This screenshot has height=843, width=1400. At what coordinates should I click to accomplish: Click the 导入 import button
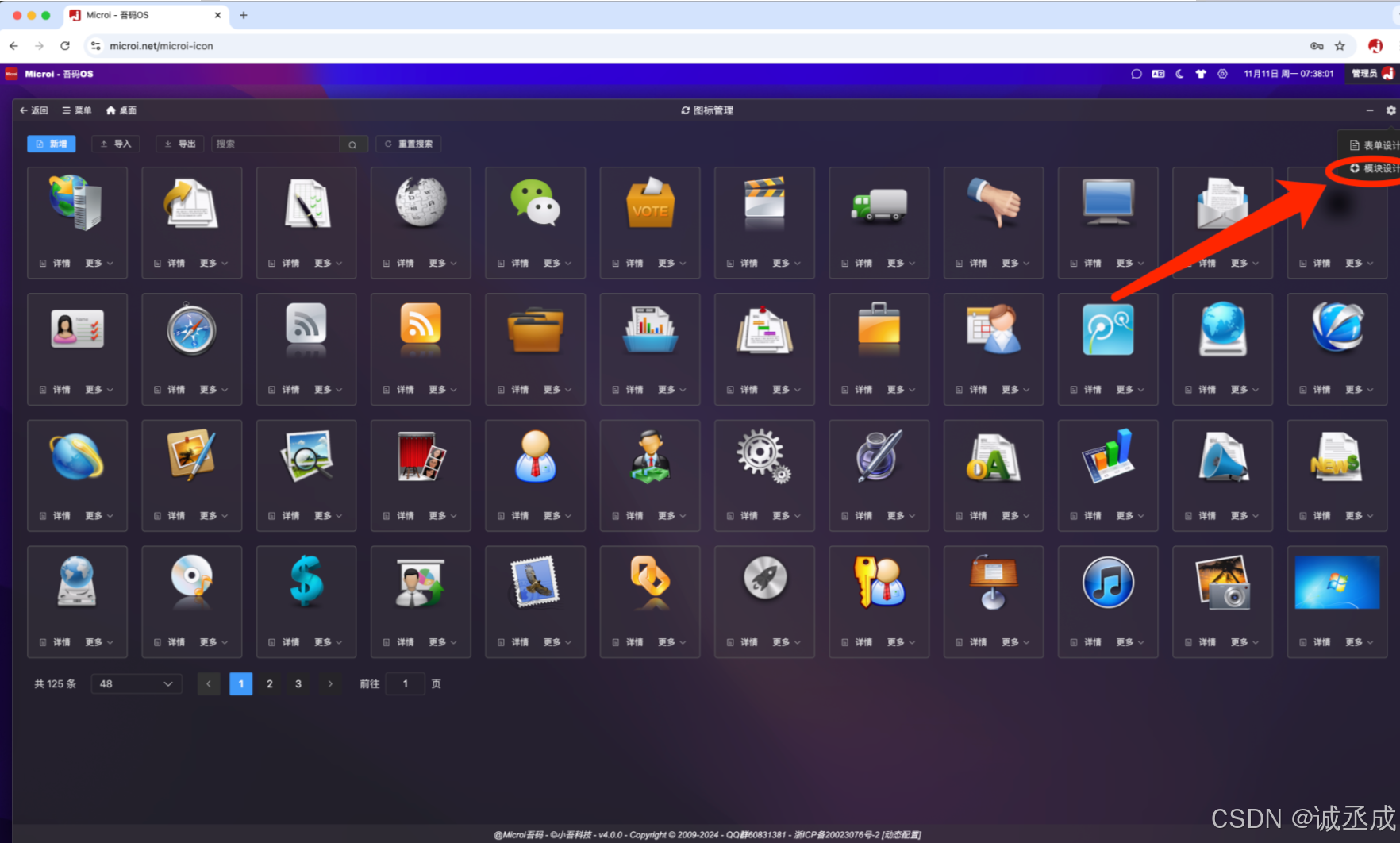pos(116,144)
